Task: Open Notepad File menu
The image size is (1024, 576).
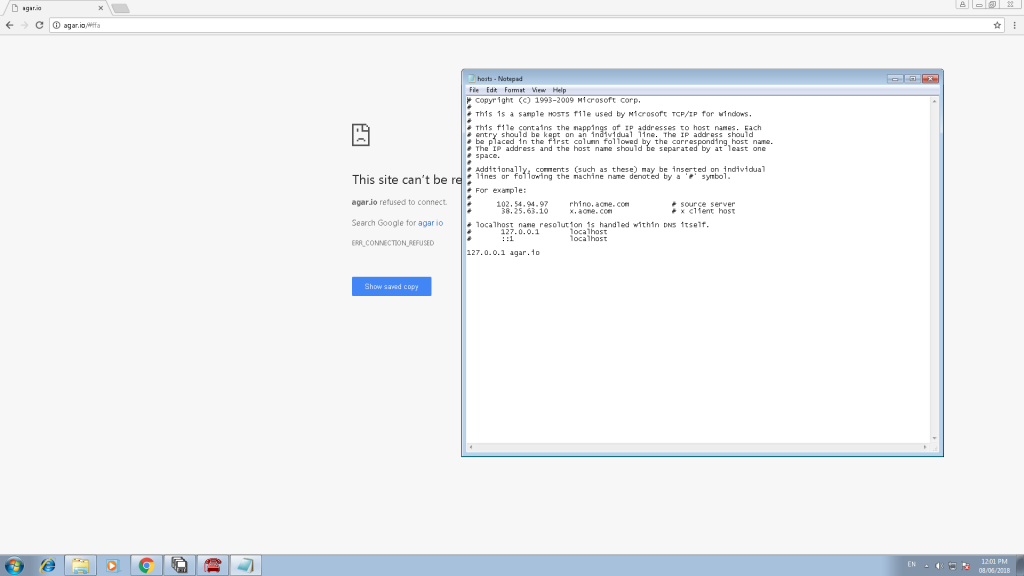Action: 473,90
